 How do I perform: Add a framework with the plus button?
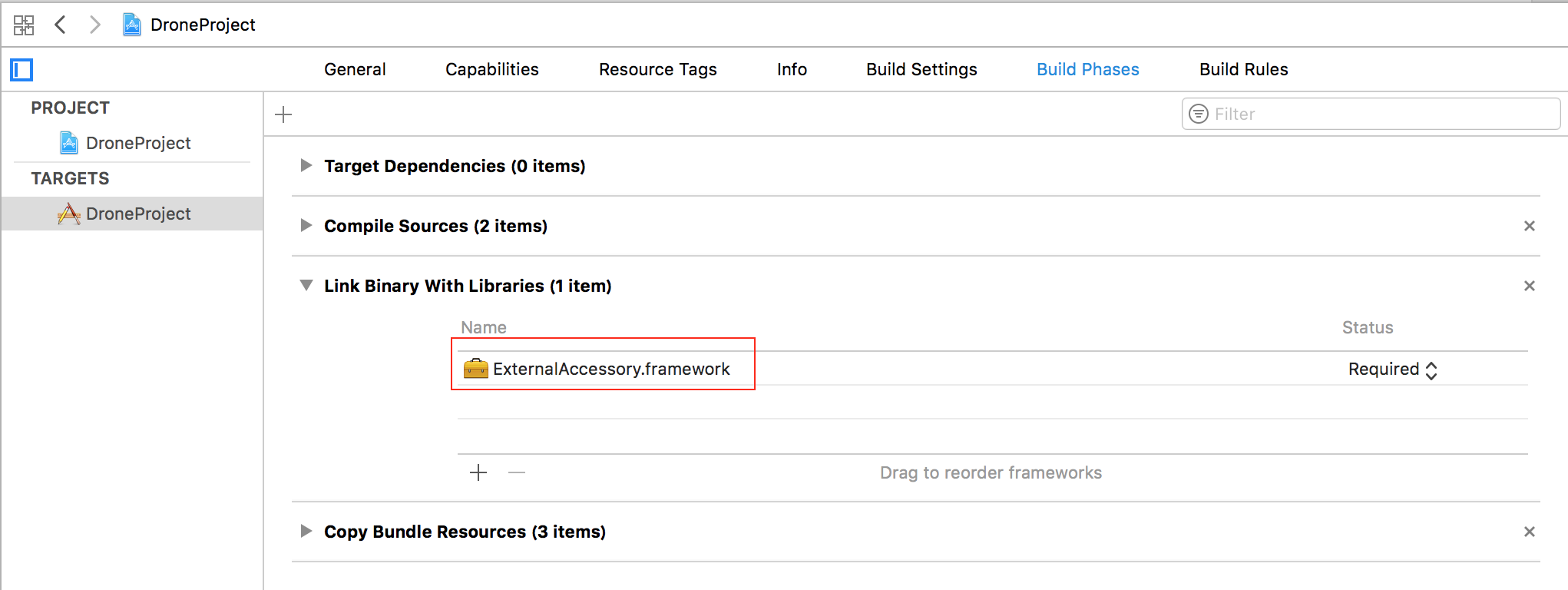coord(478,472)
